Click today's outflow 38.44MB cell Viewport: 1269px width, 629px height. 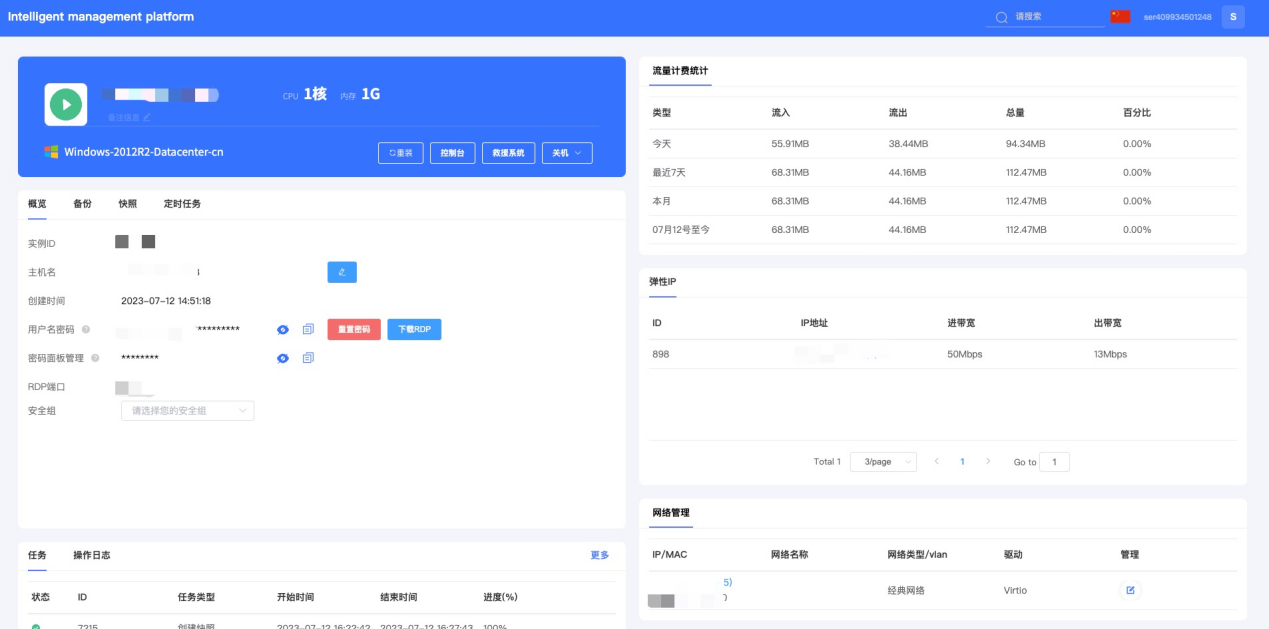tap(908, 144)
